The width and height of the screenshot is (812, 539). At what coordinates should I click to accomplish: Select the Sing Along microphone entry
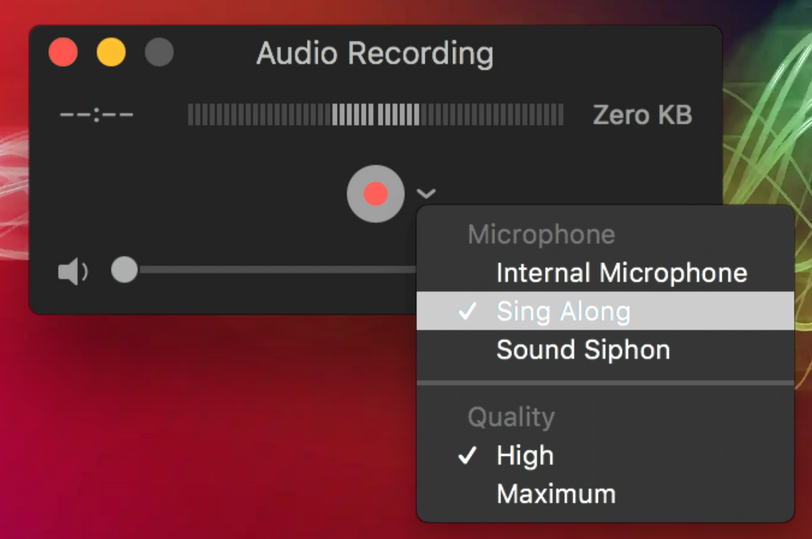tap(605, 311)
